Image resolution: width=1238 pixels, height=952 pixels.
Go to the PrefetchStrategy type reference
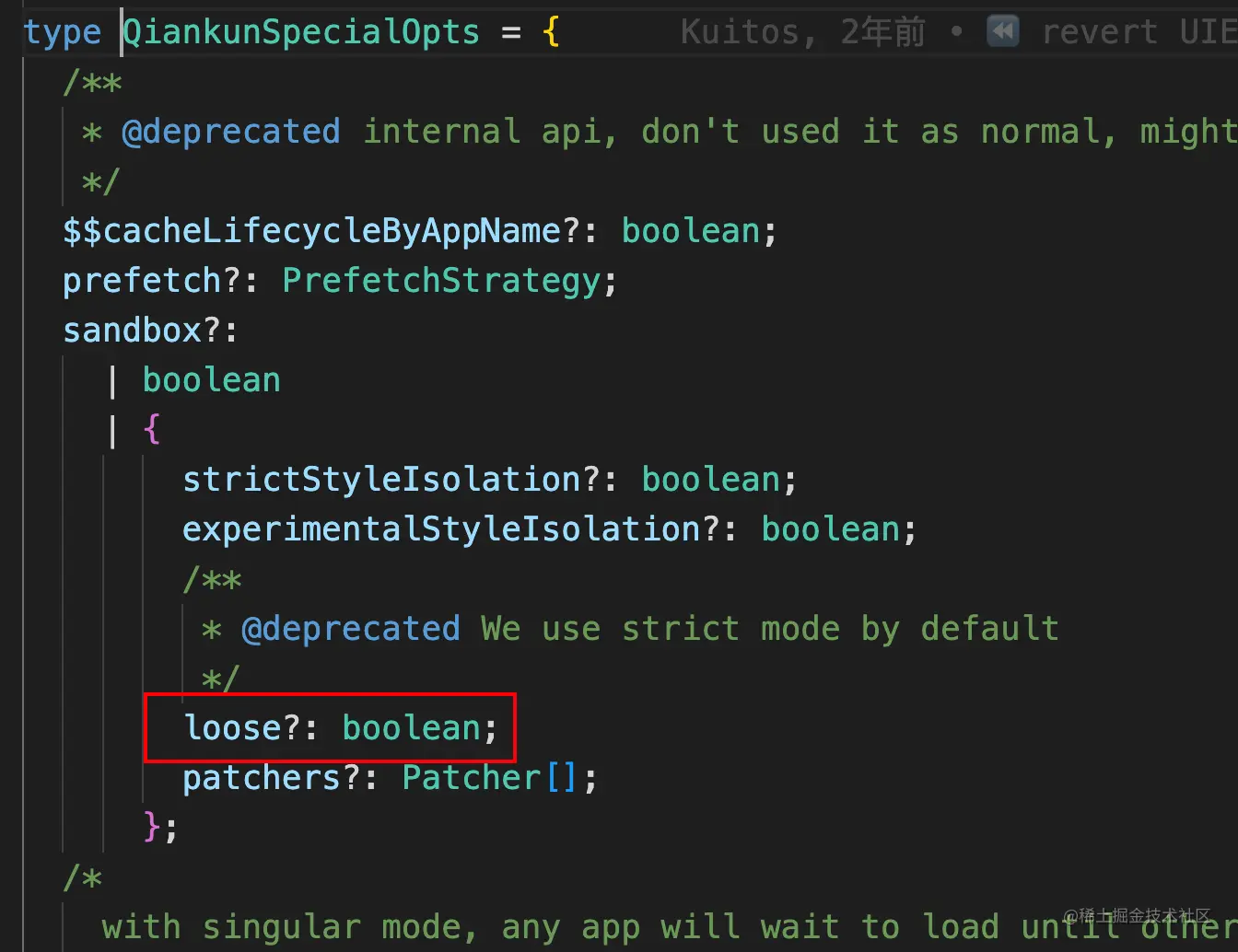(441, 281)
